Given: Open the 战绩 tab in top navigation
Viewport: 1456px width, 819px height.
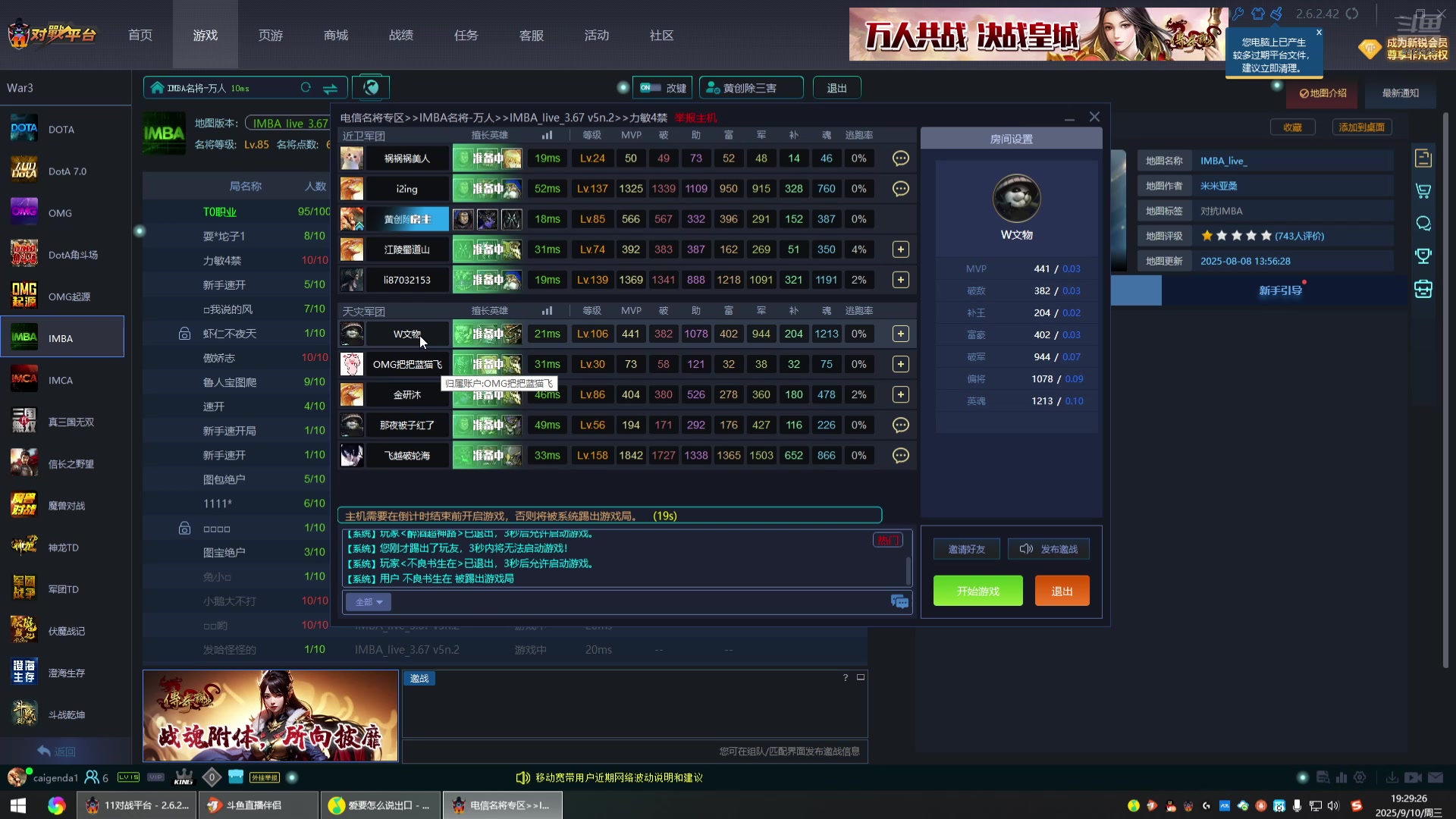Looking at the screenshot, I should click(401, 35).
